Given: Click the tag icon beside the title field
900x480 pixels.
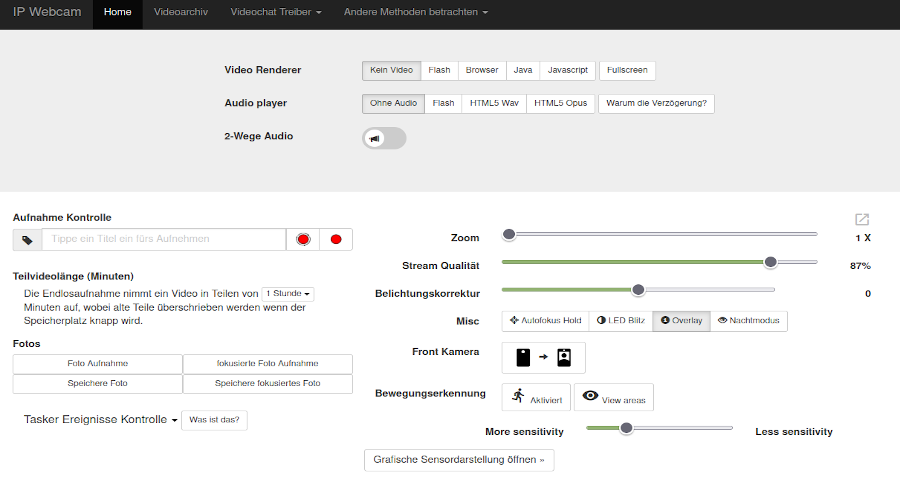Looking at the screenshot, I should pyautogui.click(x=27, y=240).
